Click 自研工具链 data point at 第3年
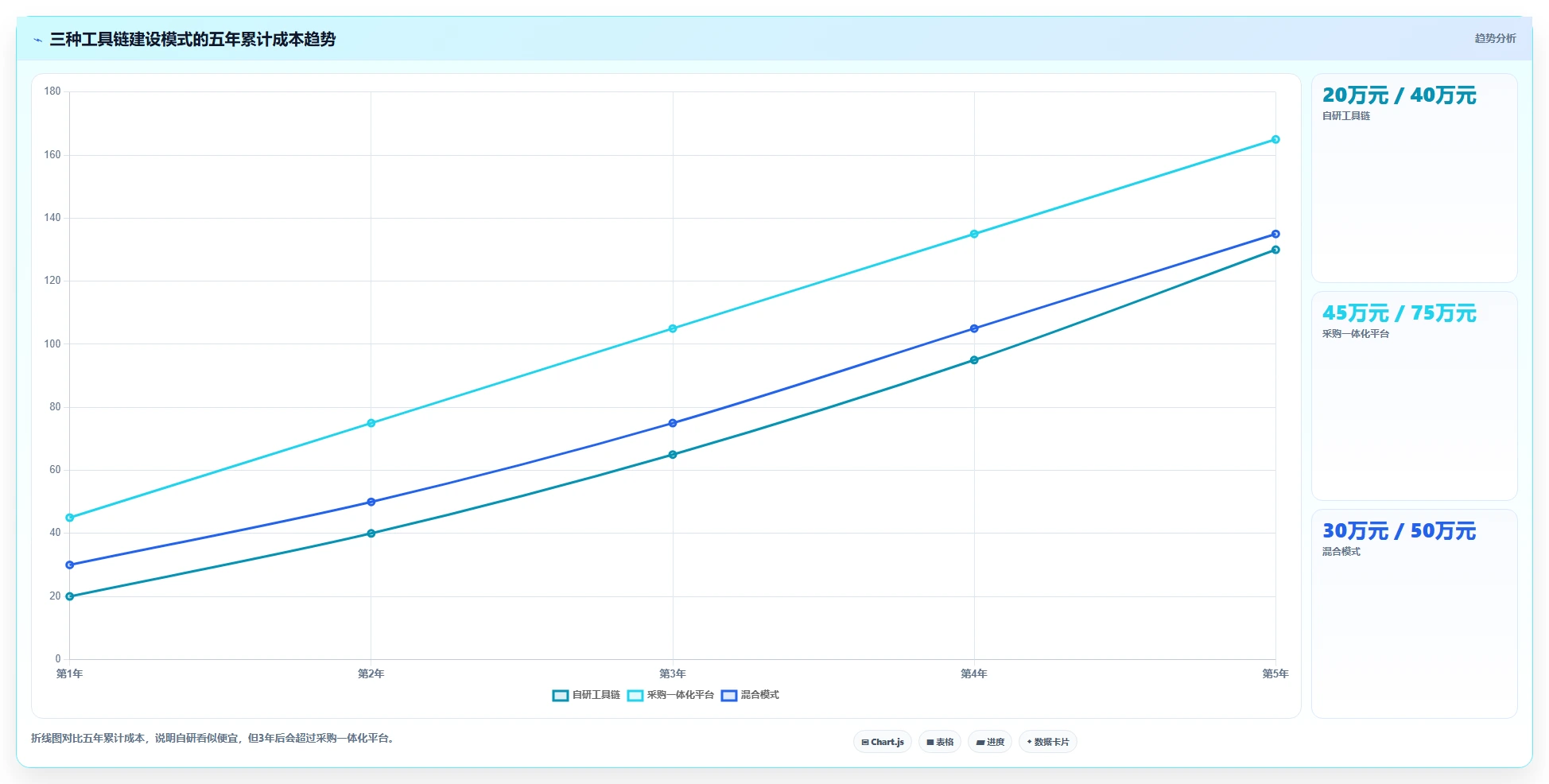The image size is (1549, 784). pyautogui.click(x=673, y=455)
